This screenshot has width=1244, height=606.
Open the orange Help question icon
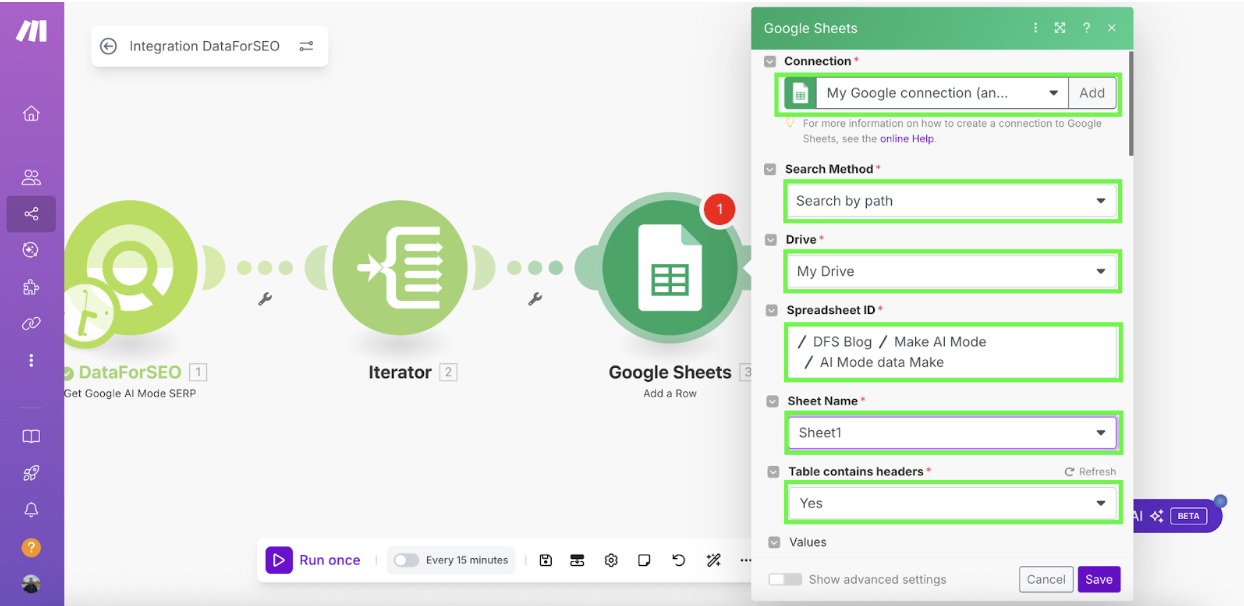coord(31,547)
